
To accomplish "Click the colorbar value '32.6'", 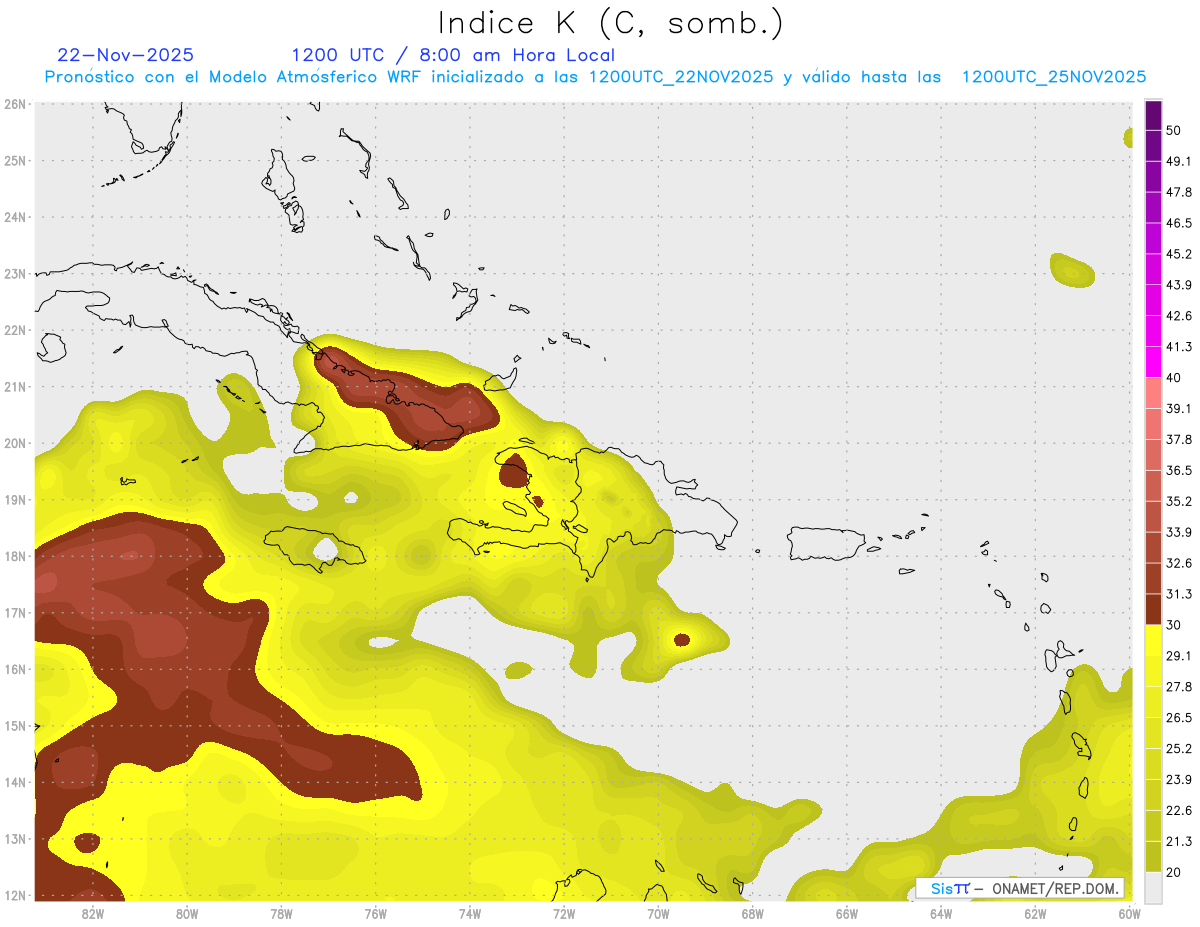I will tap(1179, 563).
